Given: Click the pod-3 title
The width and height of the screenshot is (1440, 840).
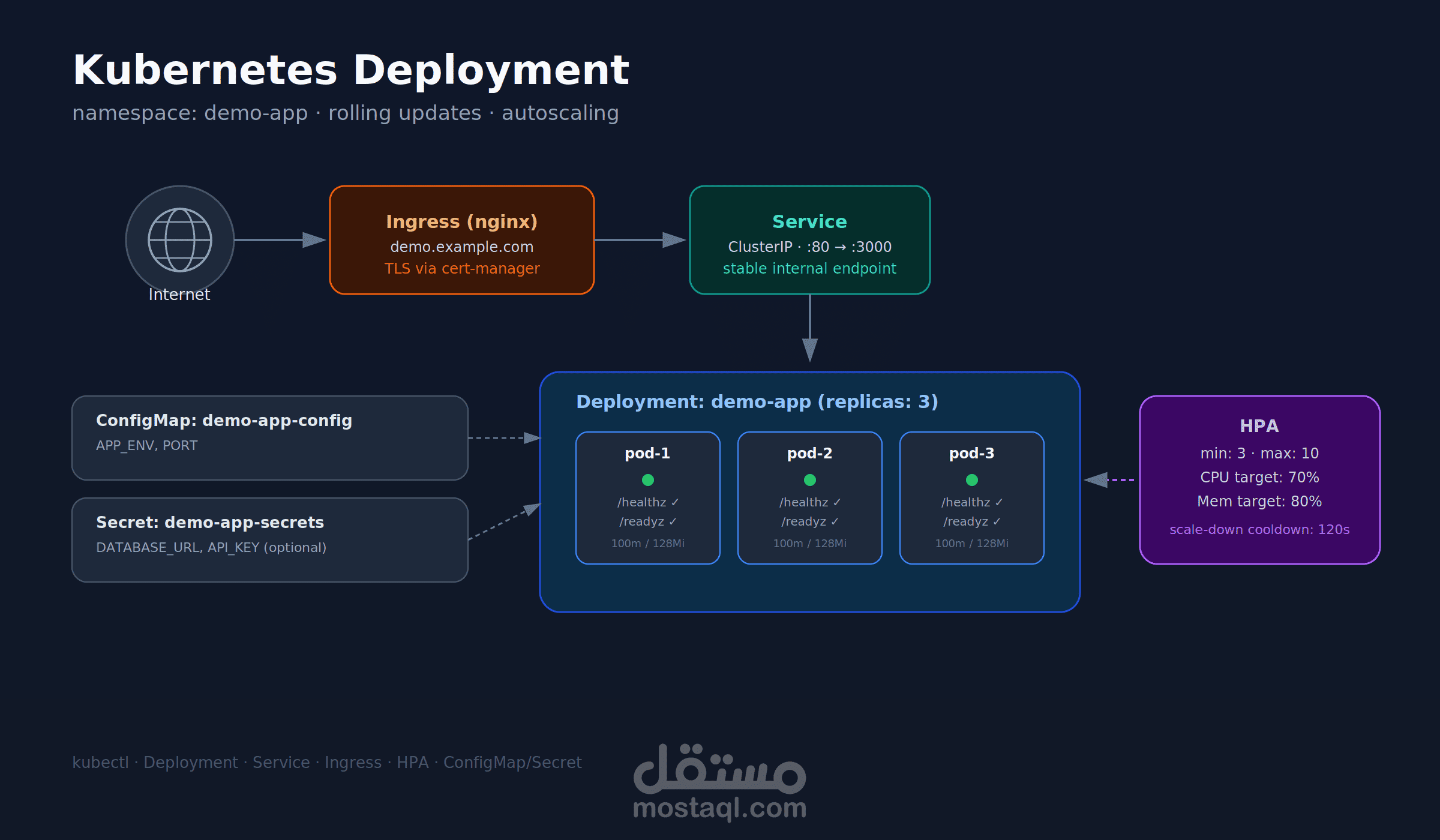Looking at the screenshot, I should click(x=972, y=454).
